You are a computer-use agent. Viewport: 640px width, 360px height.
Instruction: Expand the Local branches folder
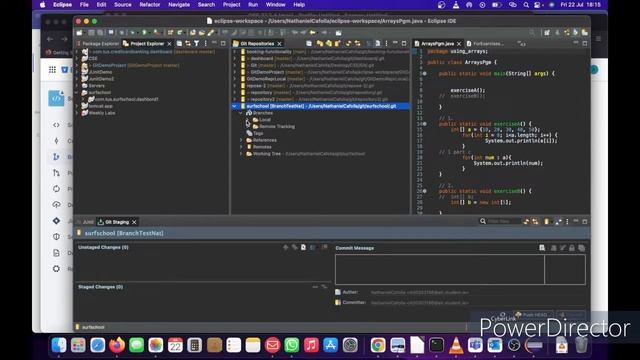(247, 120)
